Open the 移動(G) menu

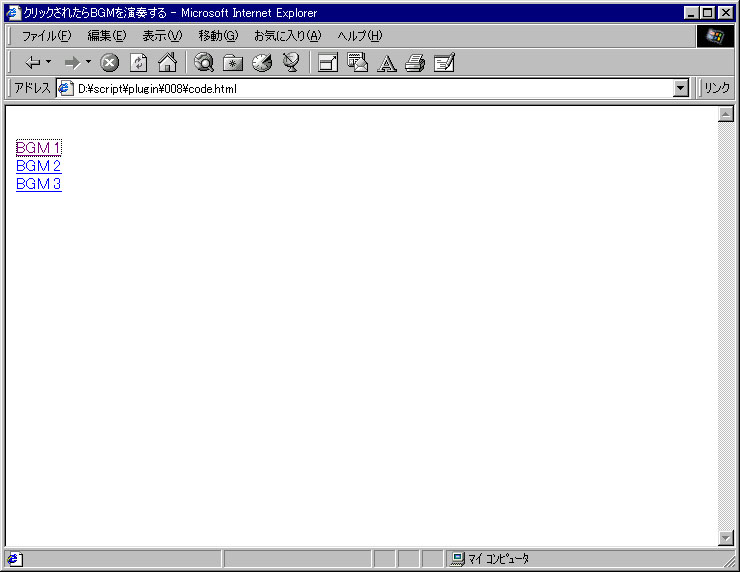pyautogui.click(x=219, y=36)
